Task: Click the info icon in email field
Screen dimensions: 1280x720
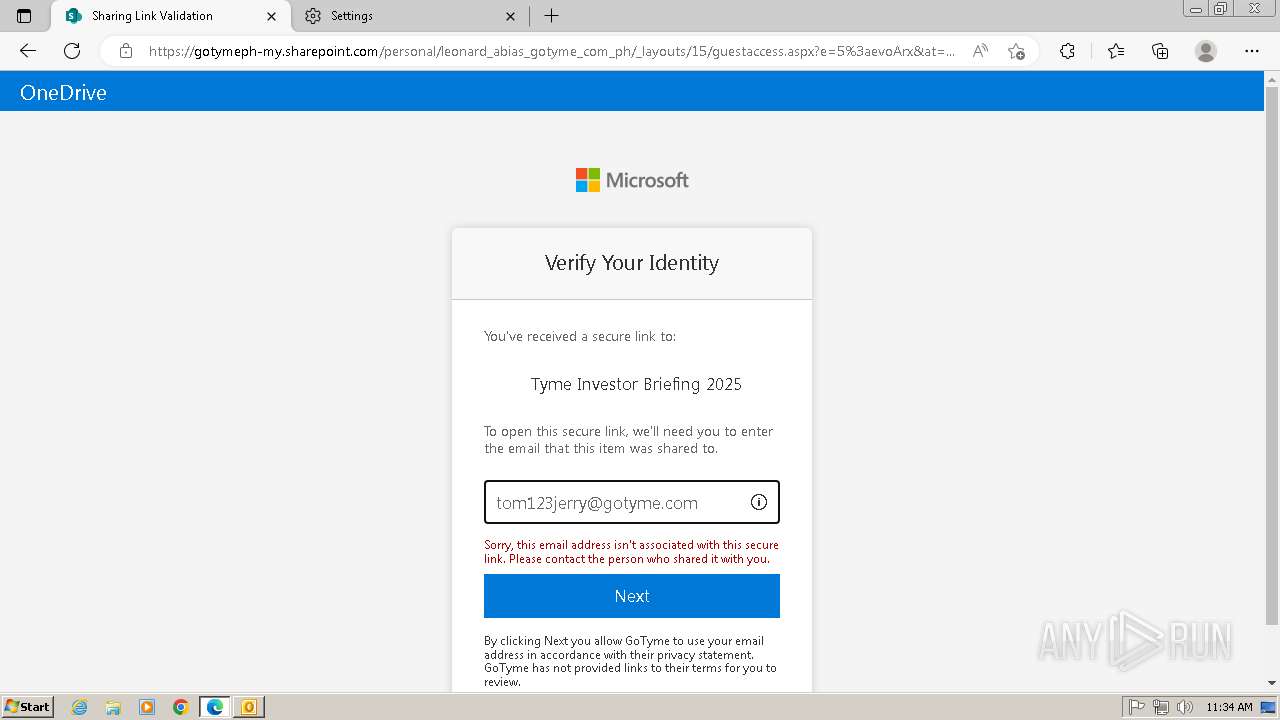Action: (759, 502)
